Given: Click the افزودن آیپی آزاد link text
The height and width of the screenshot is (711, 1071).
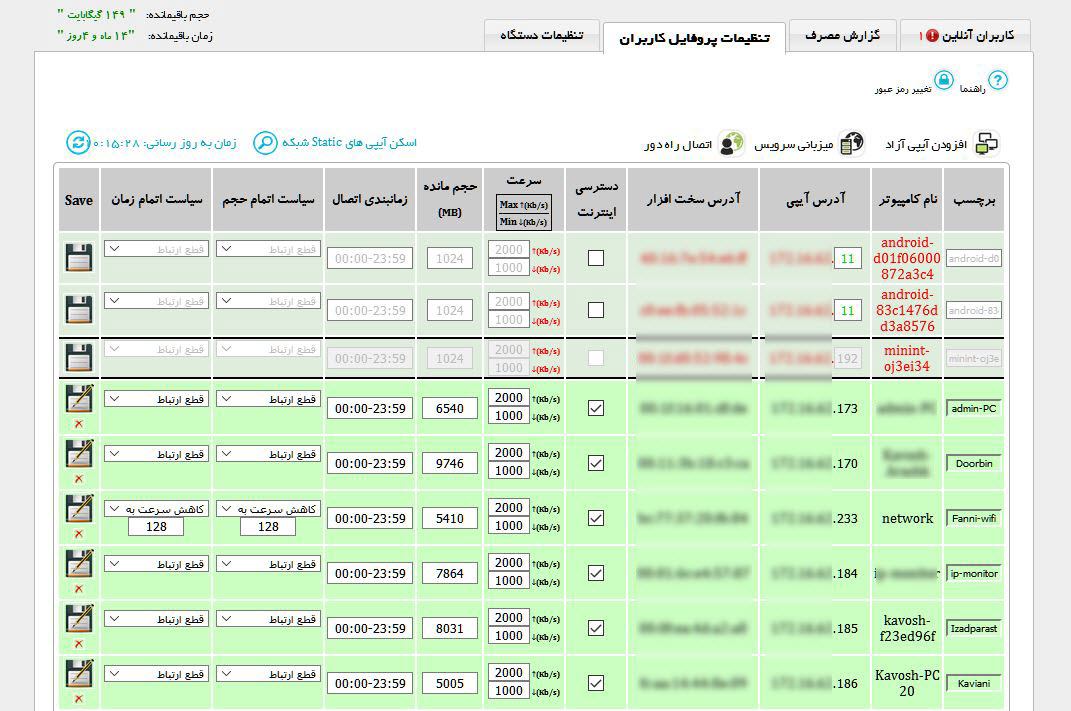Looking at the screenshot, I should (x=926, y=144).
